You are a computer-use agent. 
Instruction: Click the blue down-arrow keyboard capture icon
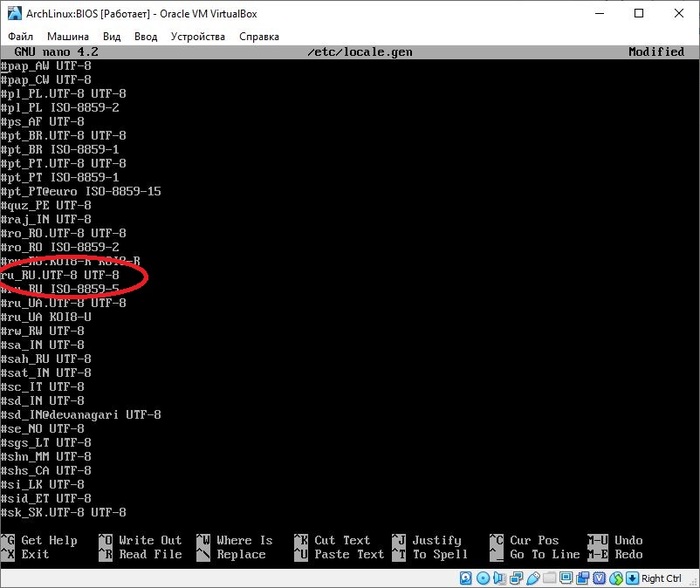[x=632, y=578]
